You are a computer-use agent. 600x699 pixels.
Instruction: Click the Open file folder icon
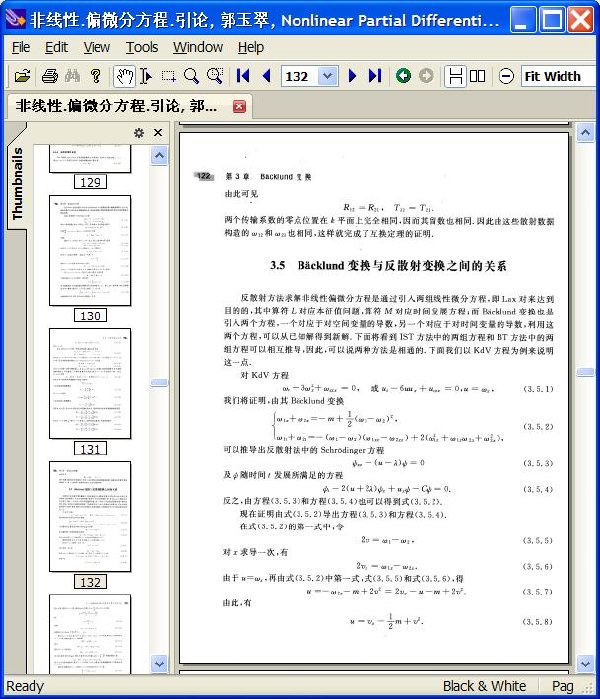[x=22, y=76]
